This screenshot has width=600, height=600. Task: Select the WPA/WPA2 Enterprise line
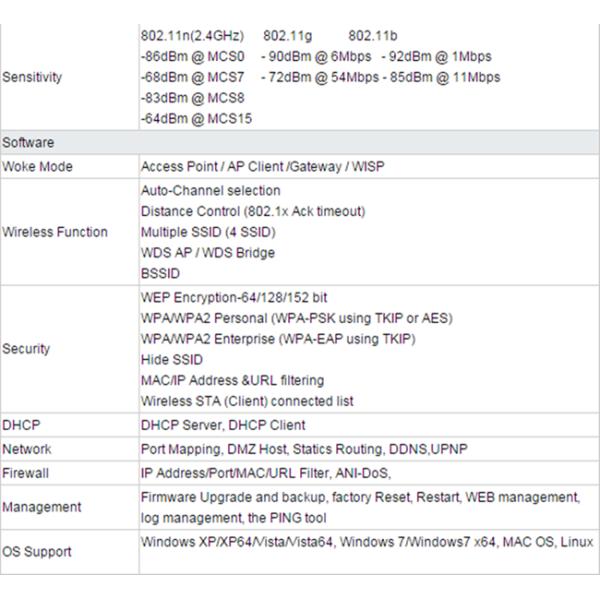pyautogui.click(x=279, y=339)
